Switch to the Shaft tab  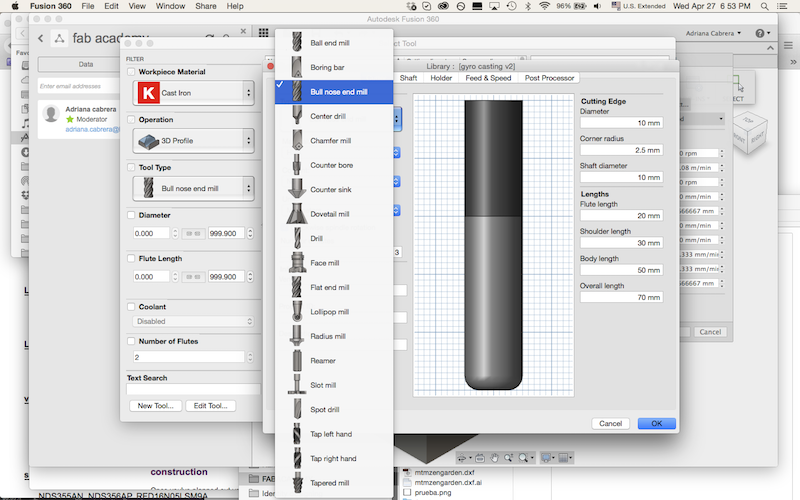[408, 78]
